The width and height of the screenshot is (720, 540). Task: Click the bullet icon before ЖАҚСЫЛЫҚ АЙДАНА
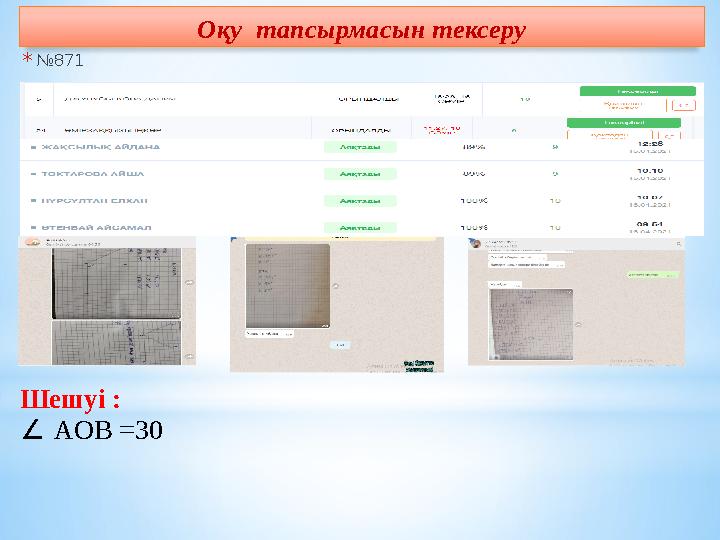pos(33,147)
